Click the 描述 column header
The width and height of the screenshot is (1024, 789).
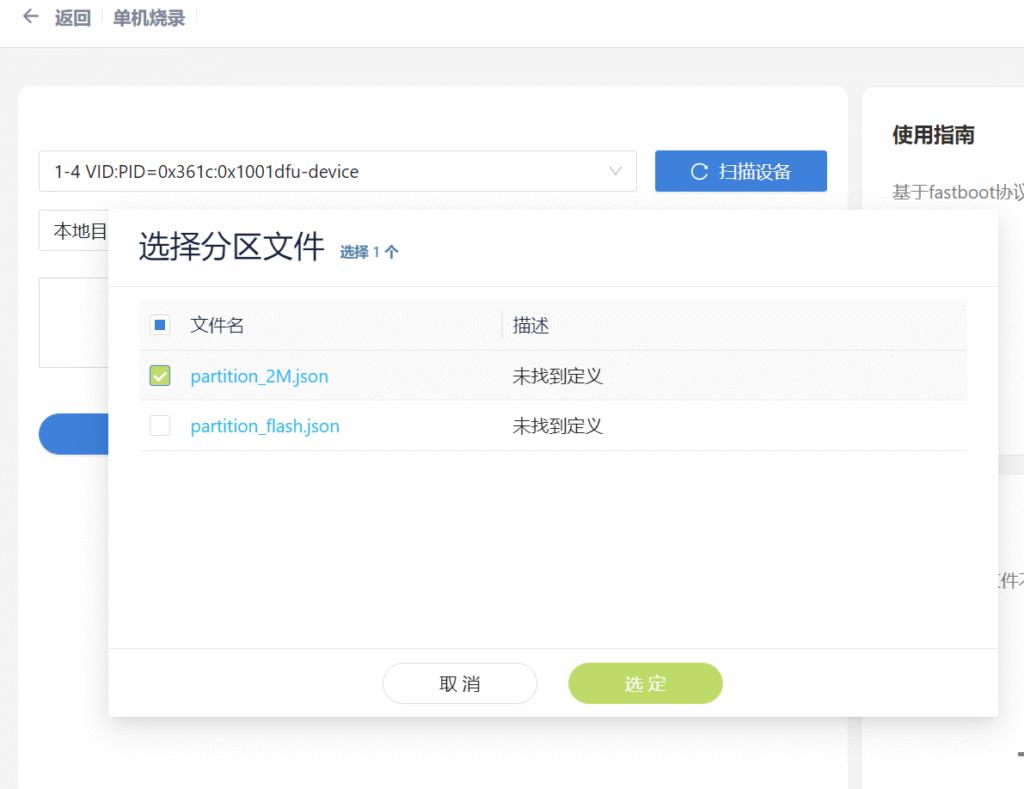[x=531, y=325]
